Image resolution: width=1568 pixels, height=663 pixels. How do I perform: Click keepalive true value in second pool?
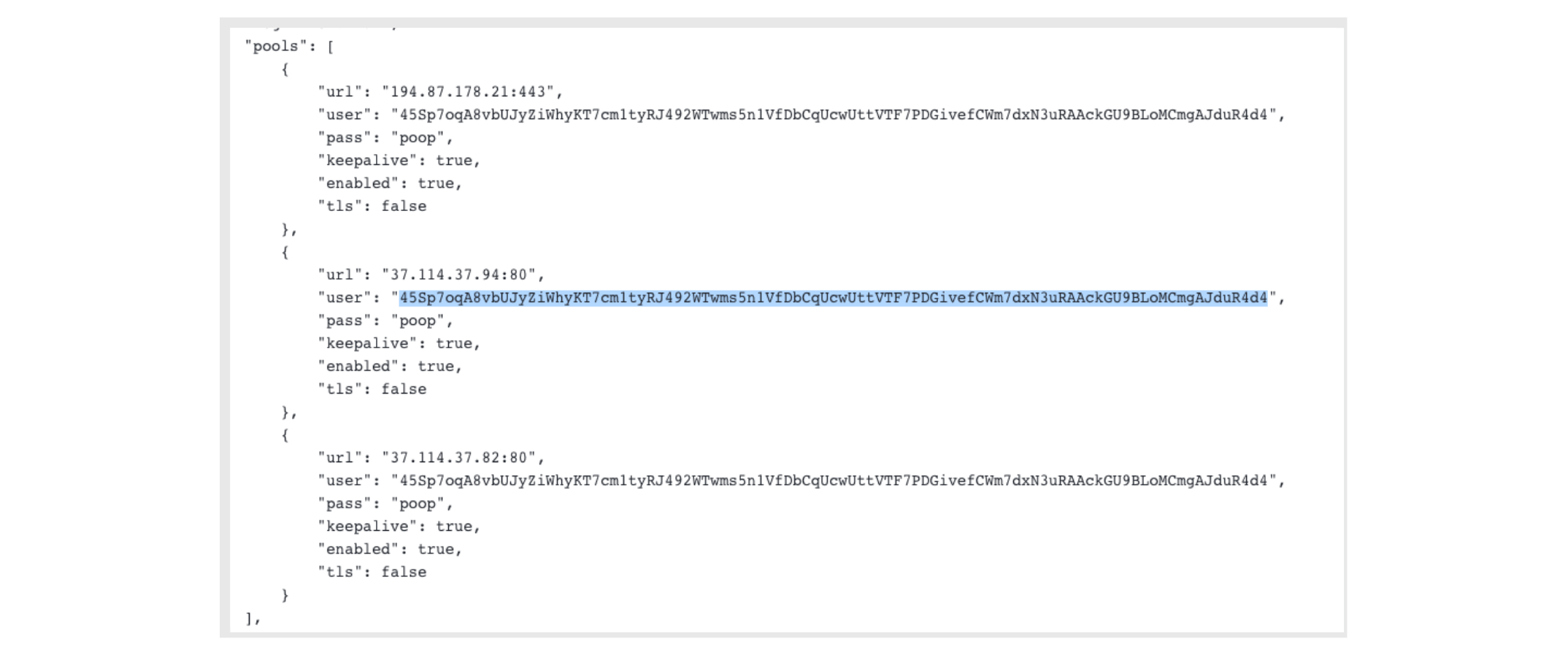coord(454,344)
